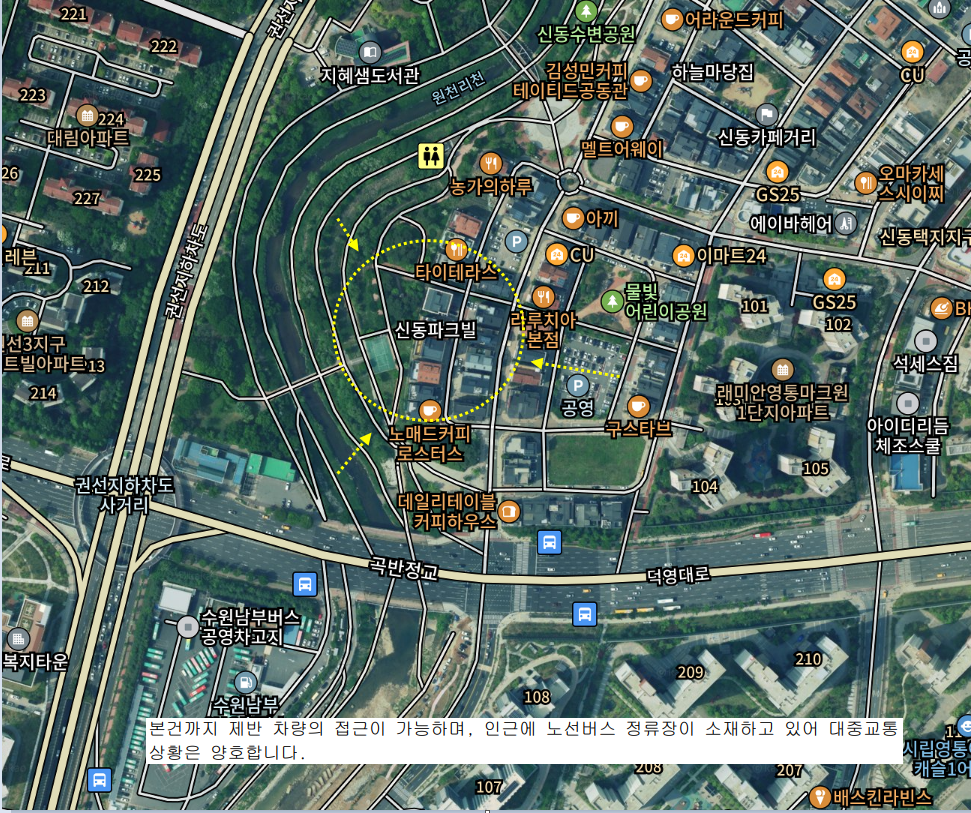Image resolution: width=971 pixels, height=813 pixels.
Task: Click the 오마카세 스시찌 restaurant icon
Action: tap(866, 183)
